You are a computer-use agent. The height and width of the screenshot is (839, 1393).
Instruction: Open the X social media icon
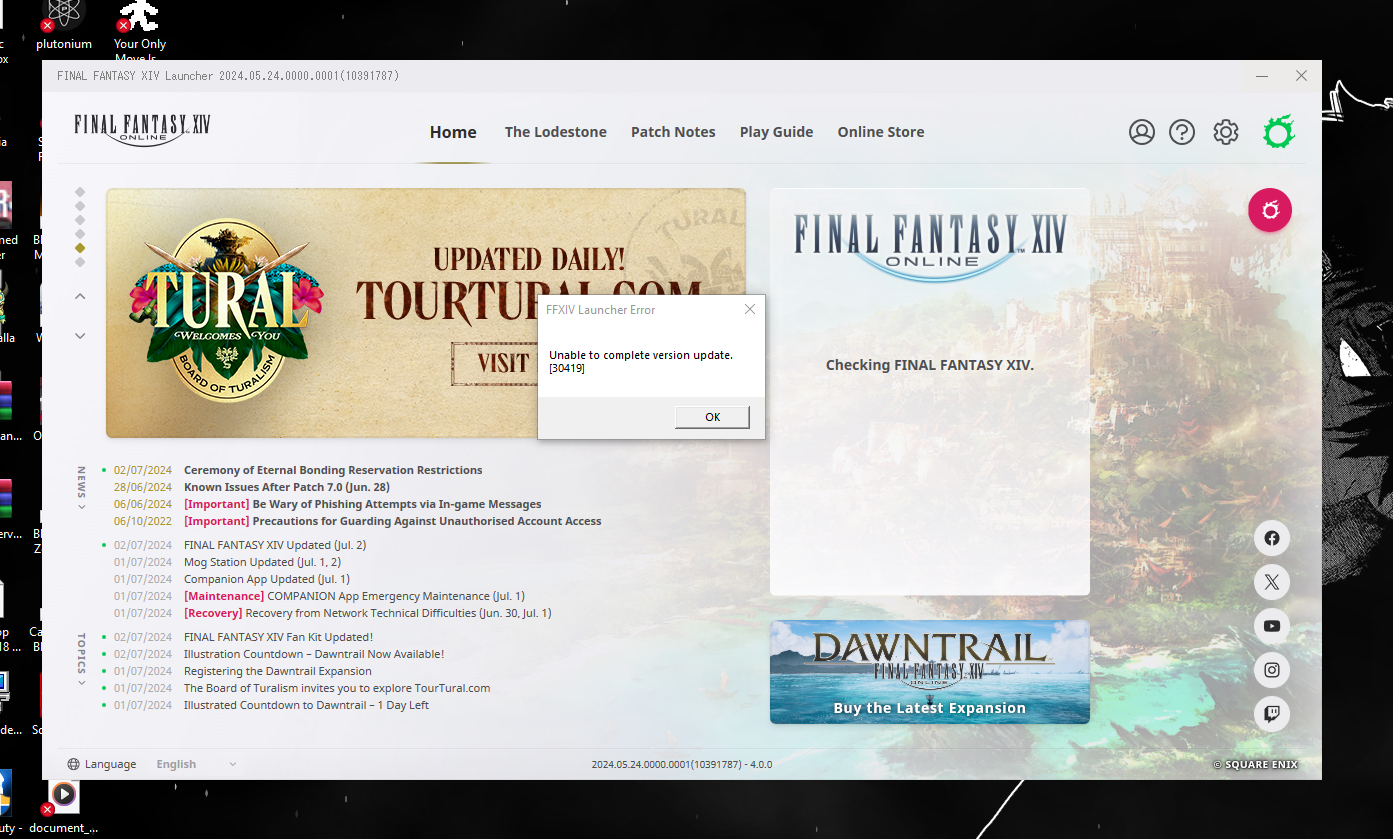coord(1271,582)
